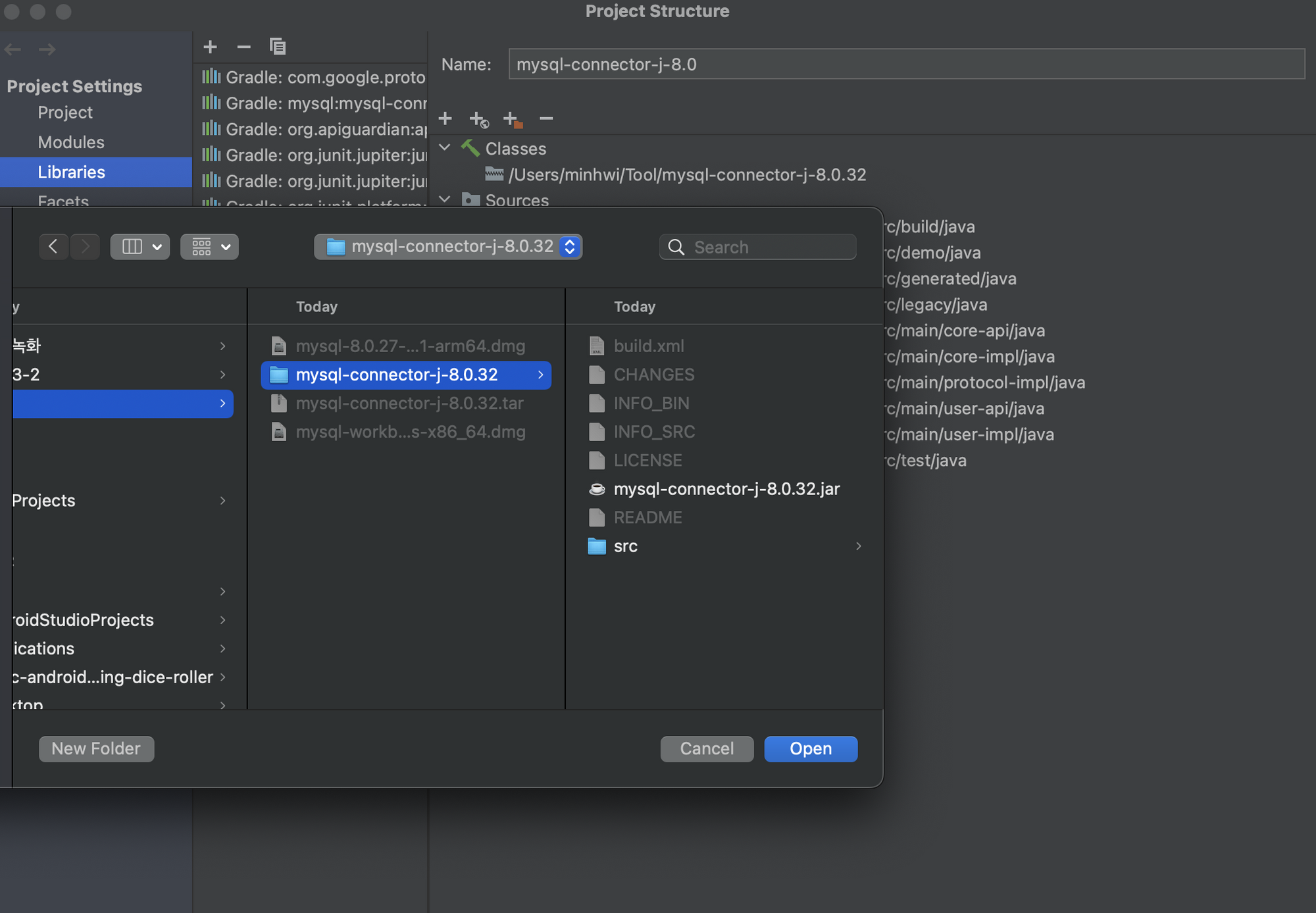Open the grouping options dropdown
The height and width of the screenshot is (913, 1316).
tap(210, 247)
